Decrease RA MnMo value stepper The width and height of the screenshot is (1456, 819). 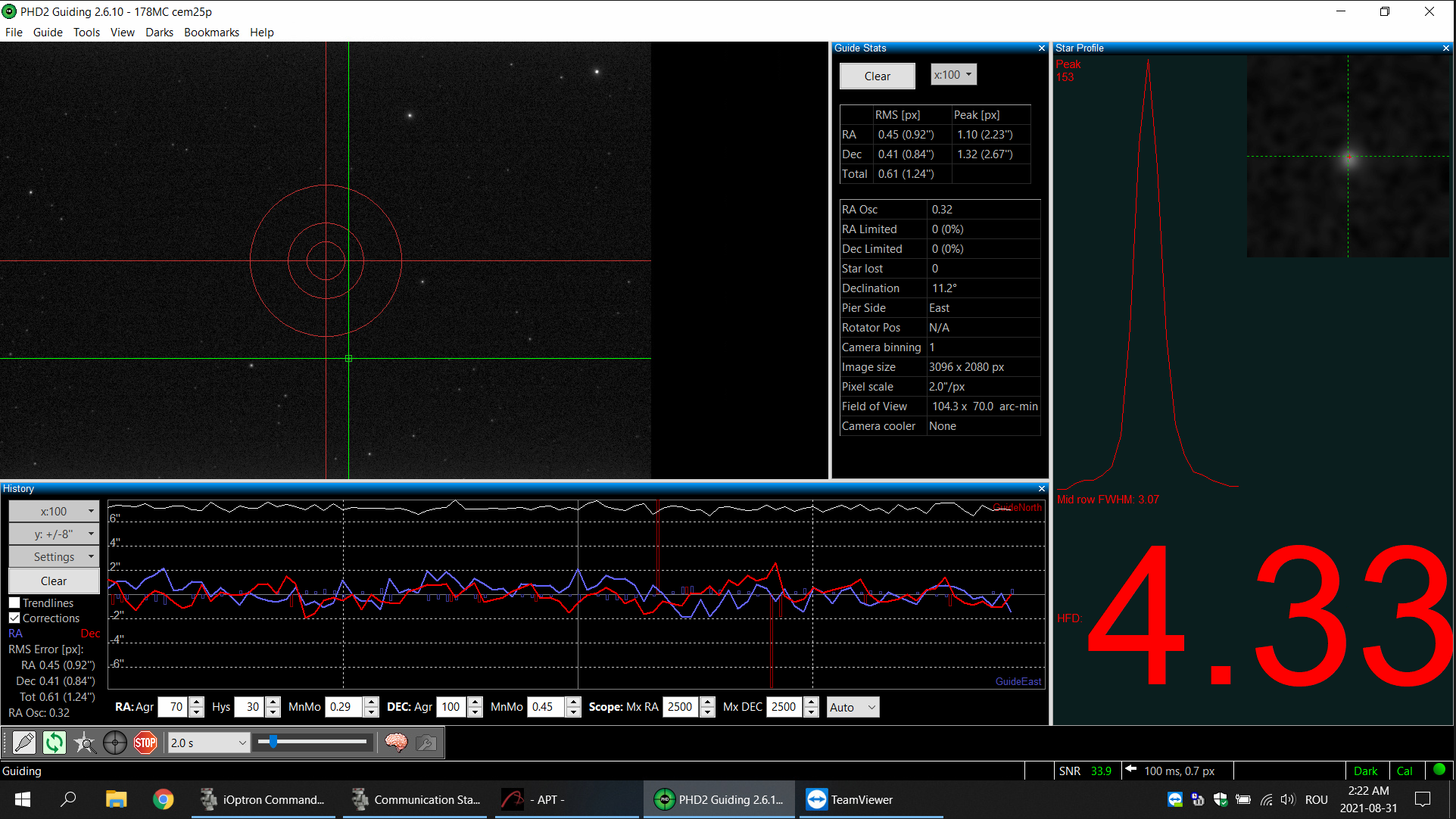point(371,712)
